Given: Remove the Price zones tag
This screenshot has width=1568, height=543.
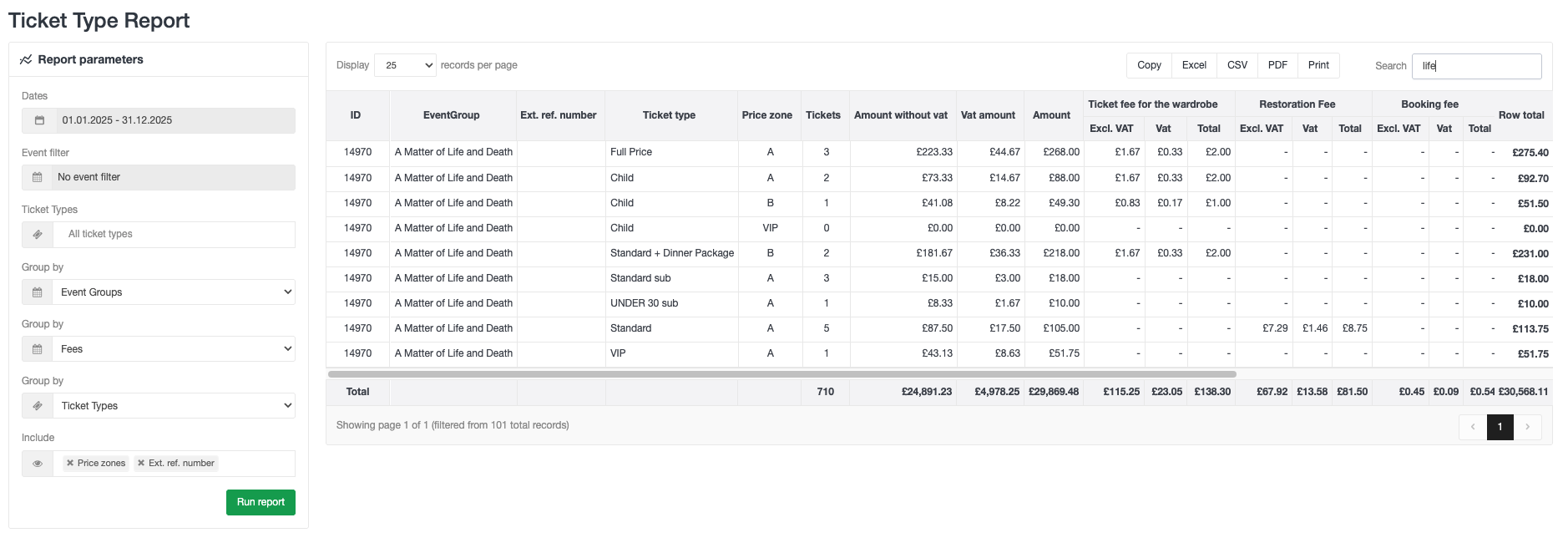Looking at the screenshot, I should (70, 463).
